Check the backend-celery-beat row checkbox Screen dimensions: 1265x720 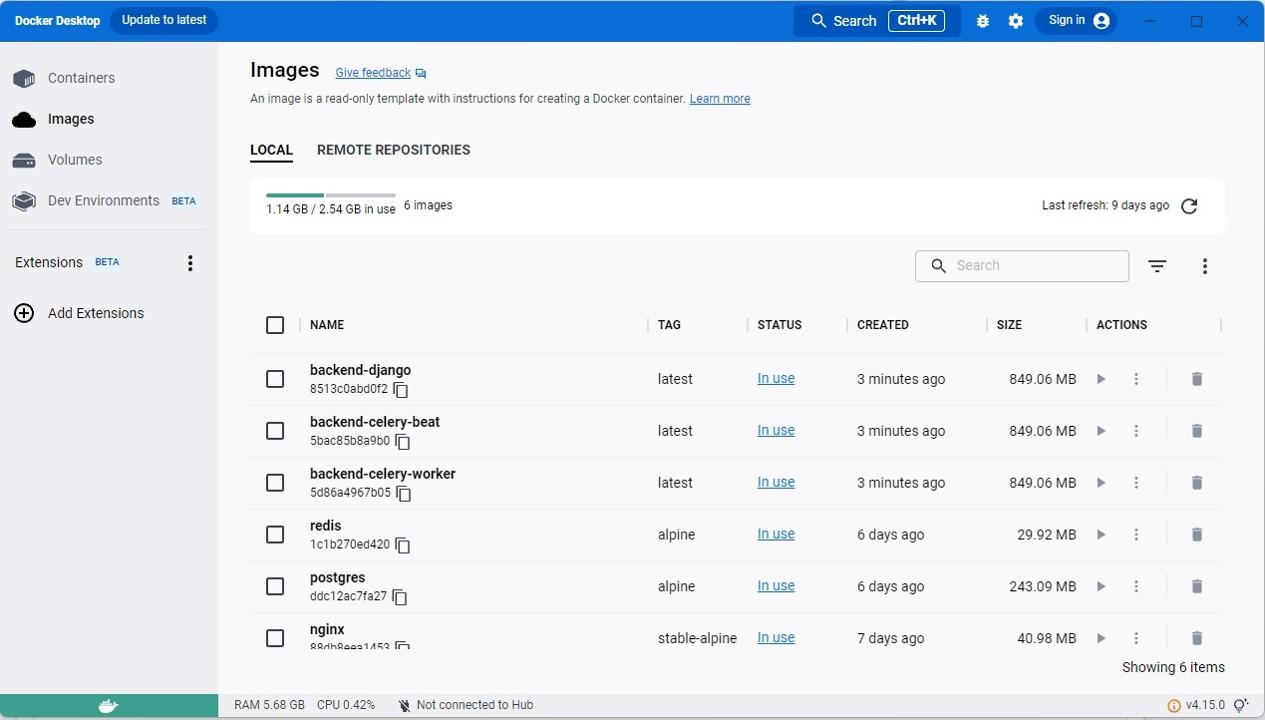click(x=275, y=431)
